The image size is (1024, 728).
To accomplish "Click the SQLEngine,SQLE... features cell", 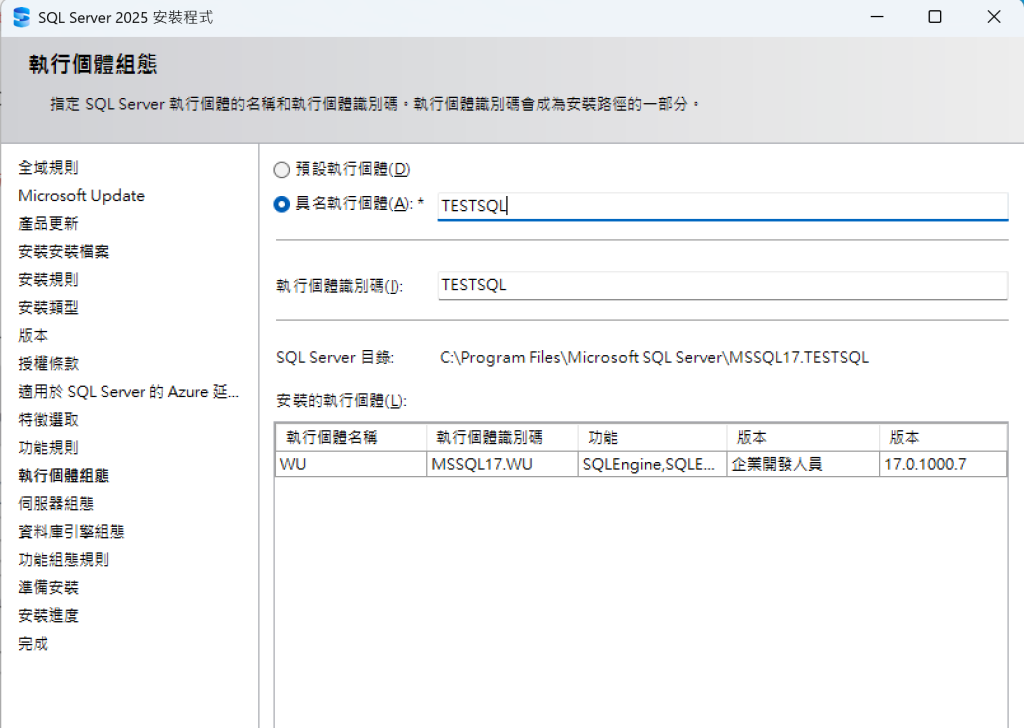I will [x=652, y=464].
